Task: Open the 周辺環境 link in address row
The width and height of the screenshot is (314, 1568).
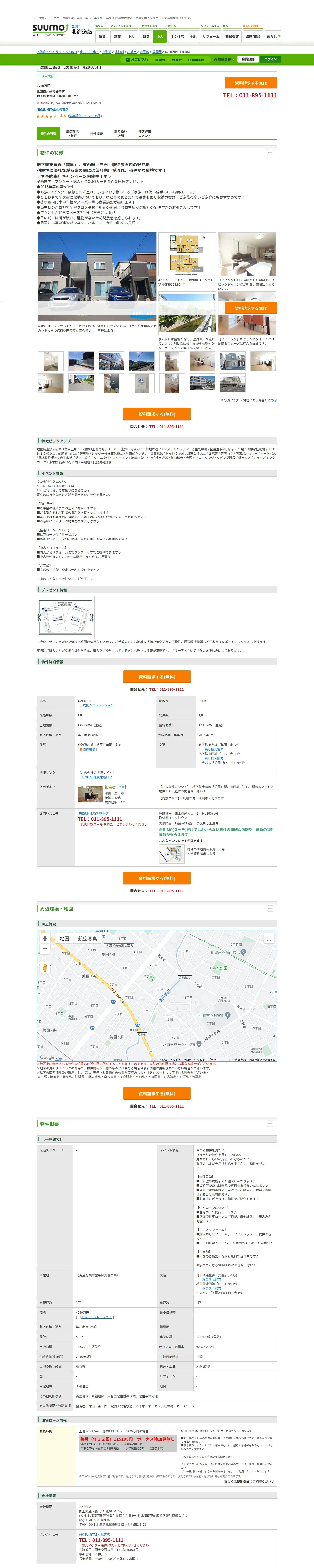Action: point(88,749)
